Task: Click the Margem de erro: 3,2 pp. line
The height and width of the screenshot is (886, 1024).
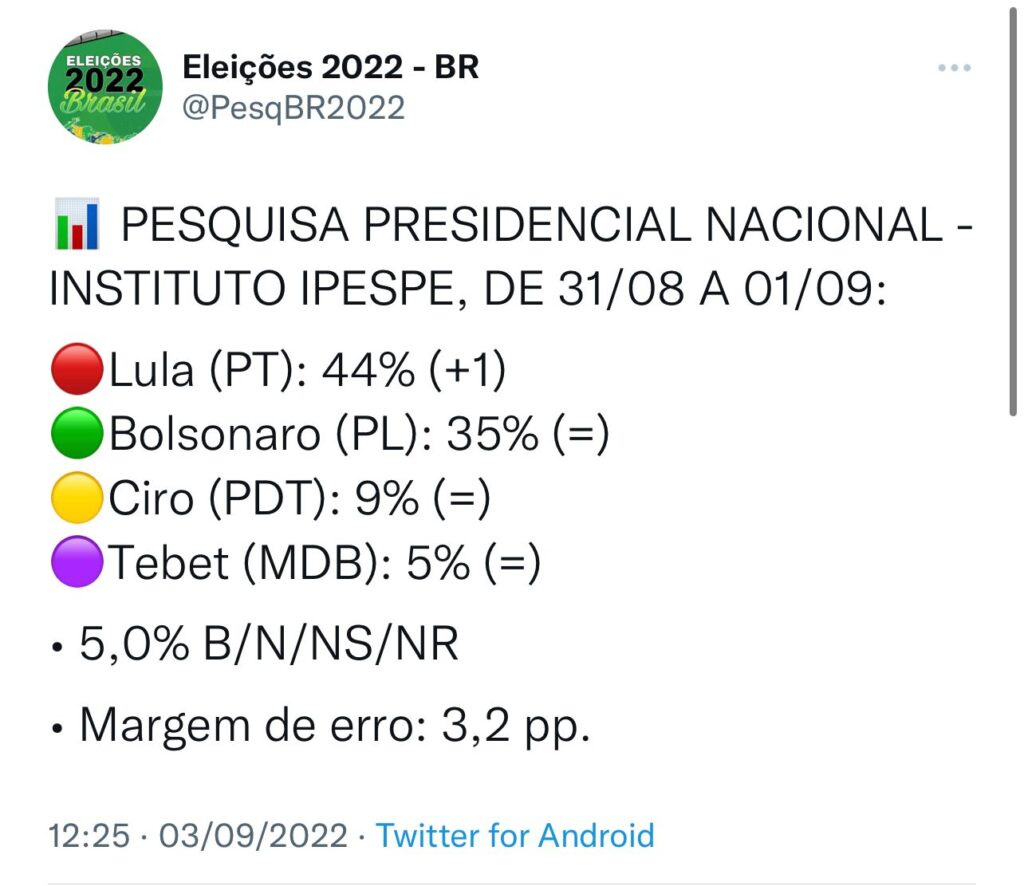Action: [x=334, y=725]
